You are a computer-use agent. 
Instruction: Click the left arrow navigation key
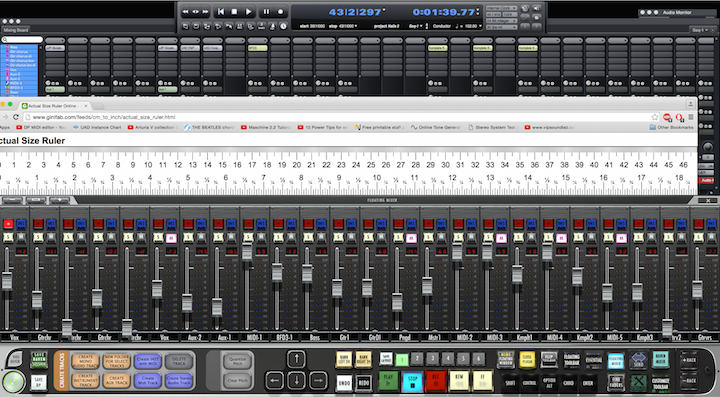[275, 380]
